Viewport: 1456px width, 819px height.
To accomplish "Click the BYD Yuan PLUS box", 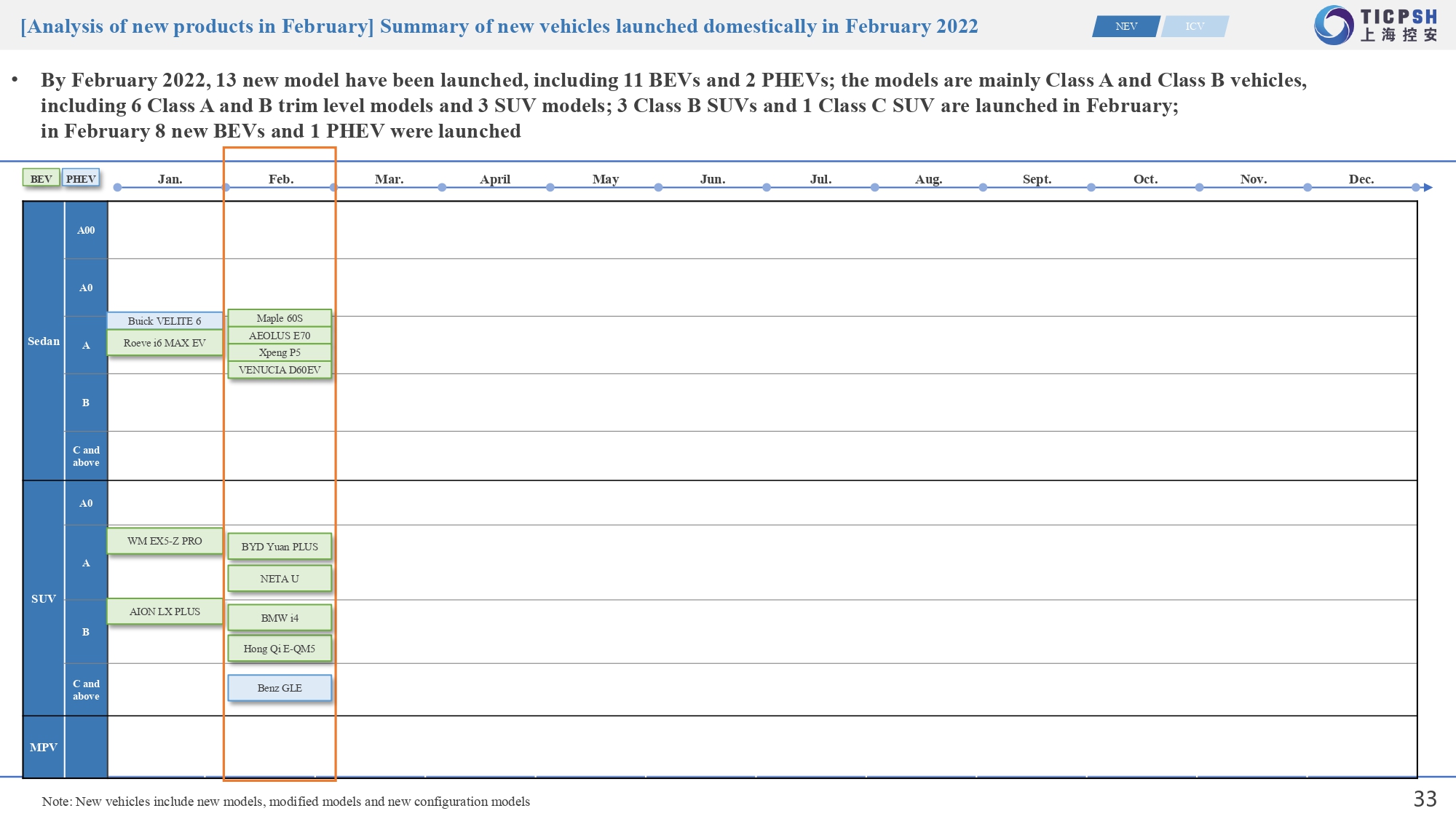I will (280, 547).
